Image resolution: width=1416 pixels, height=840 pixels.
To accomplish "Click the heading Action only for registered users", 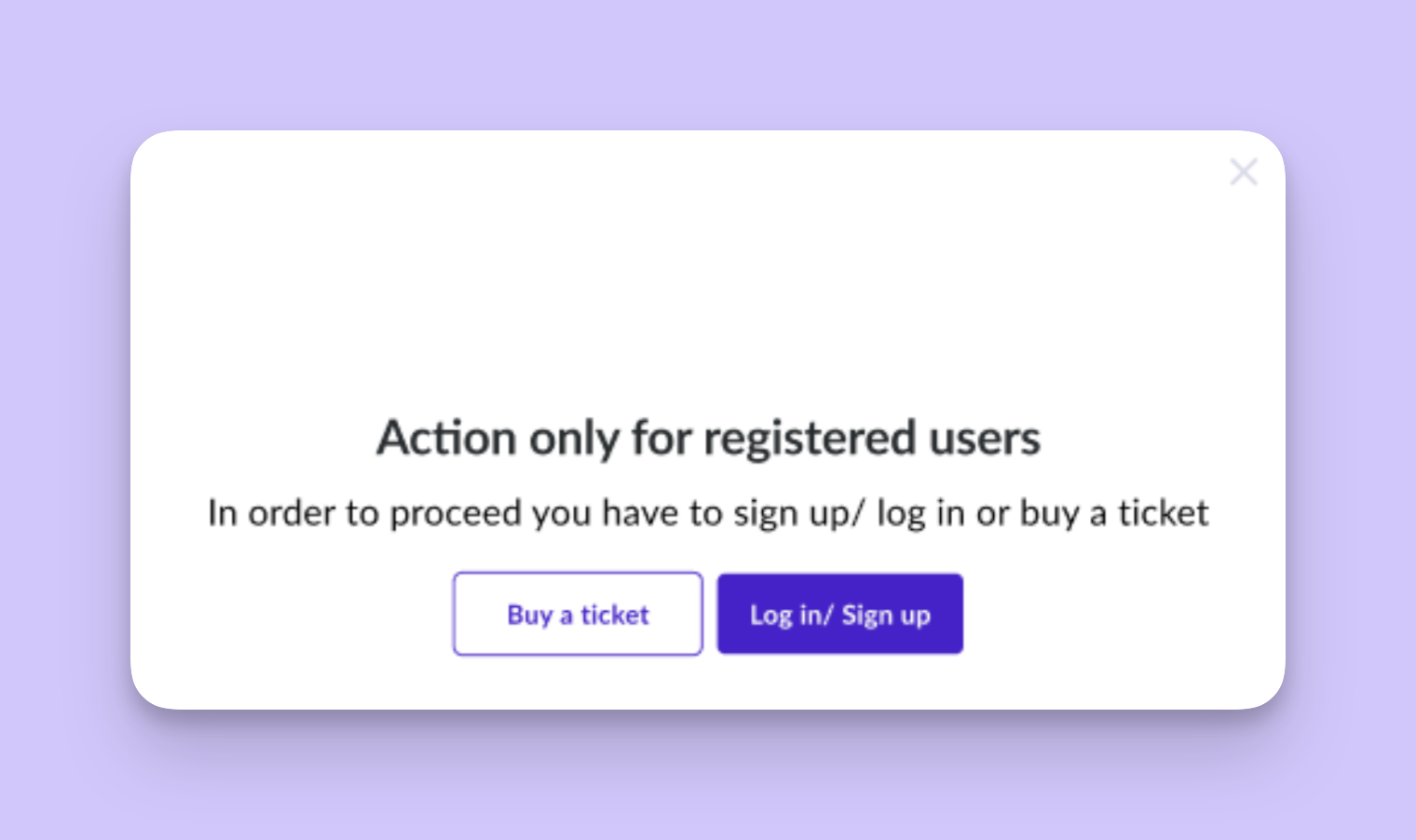I will (708, 438).
